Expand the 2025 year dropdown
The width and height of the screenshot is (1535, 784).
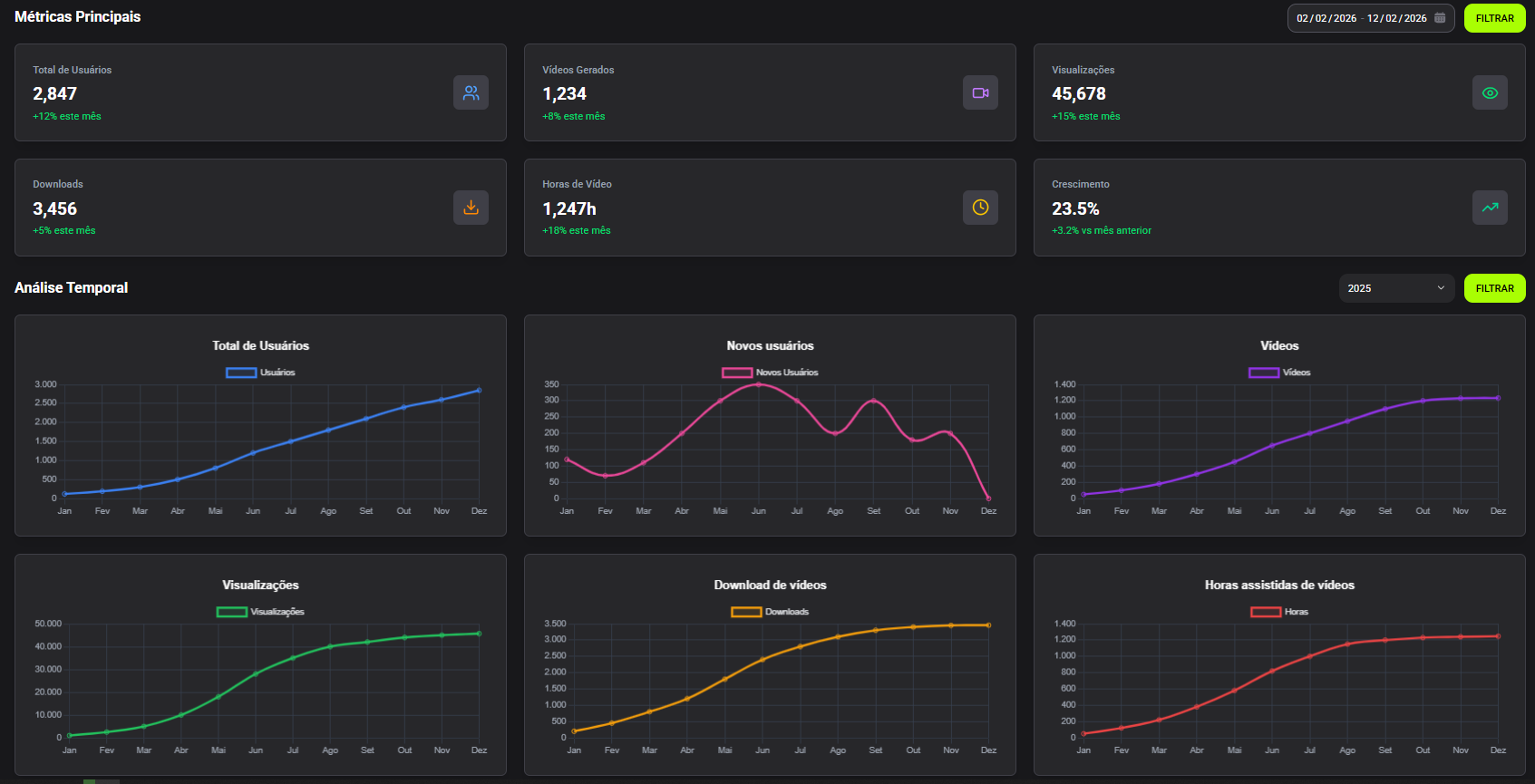point(1396,288)
